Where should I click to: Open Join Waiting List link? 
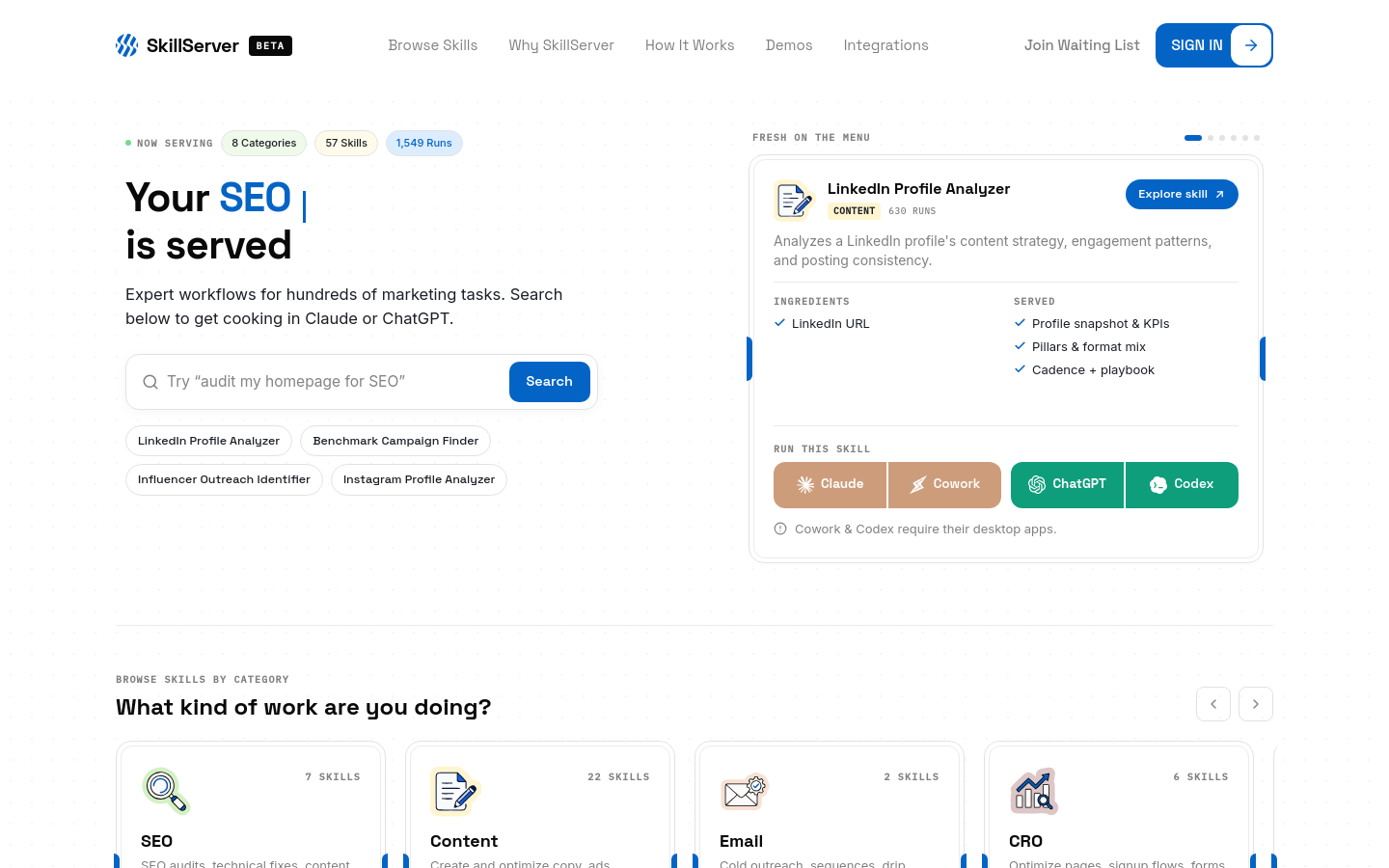(x=1082, y=45)
